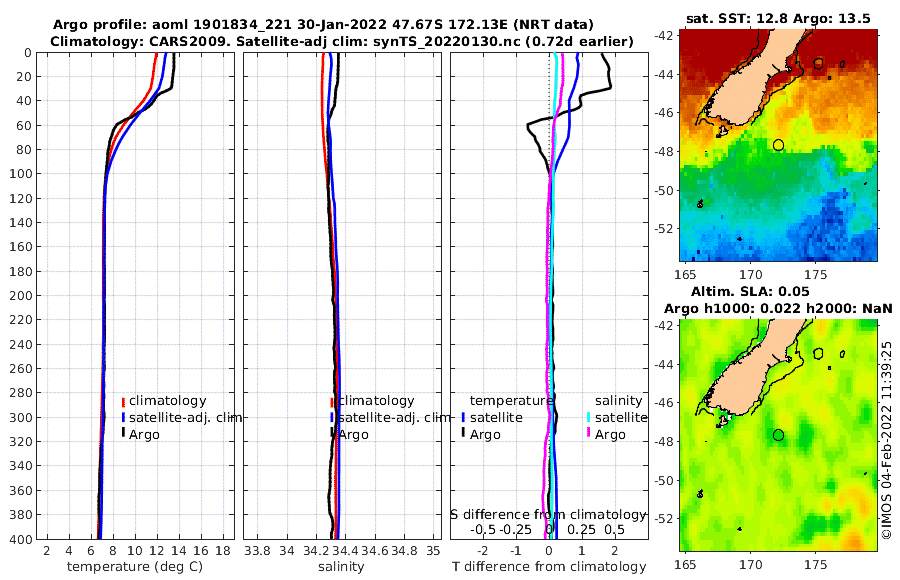Click red climatology marker in salinity panel
Image resolution: width=900 pixels, height=580 pixels.
pos(332,401)
